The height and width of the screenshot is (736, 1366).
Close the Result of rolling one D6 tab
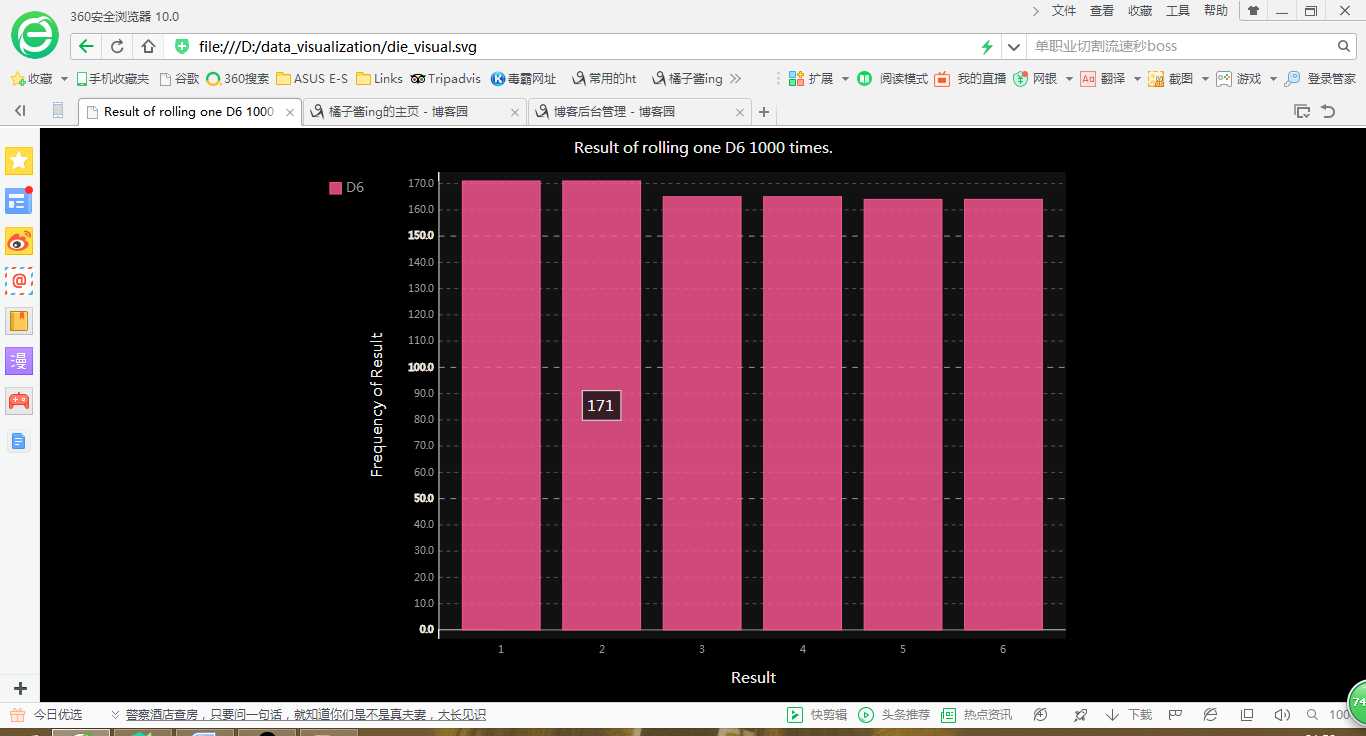pyautogui.click(x=290, y=112)
